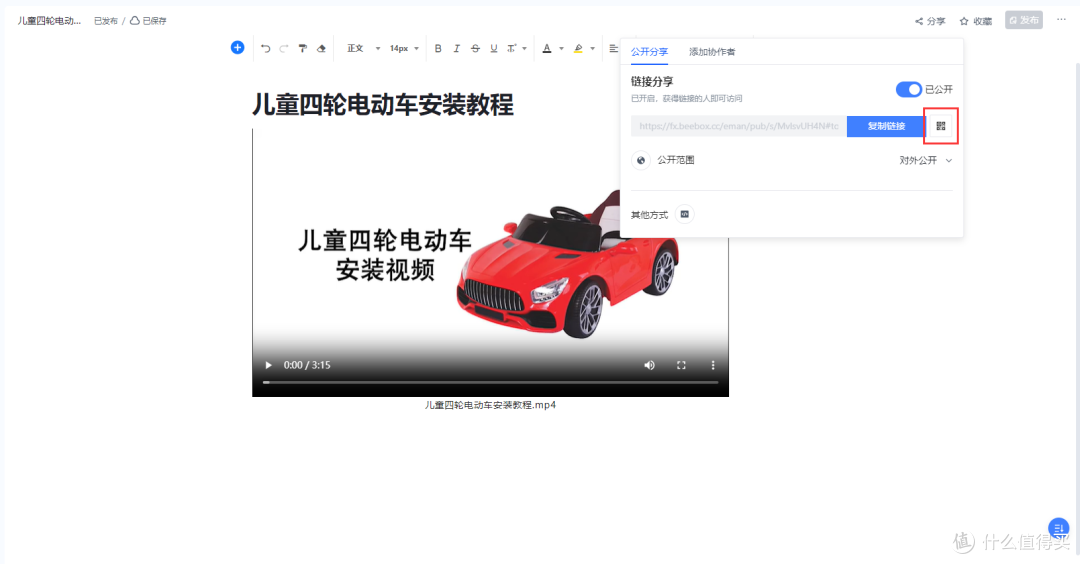Click the video progress bar
This screenshot has width=1080, height=564.
click(490, 382)
